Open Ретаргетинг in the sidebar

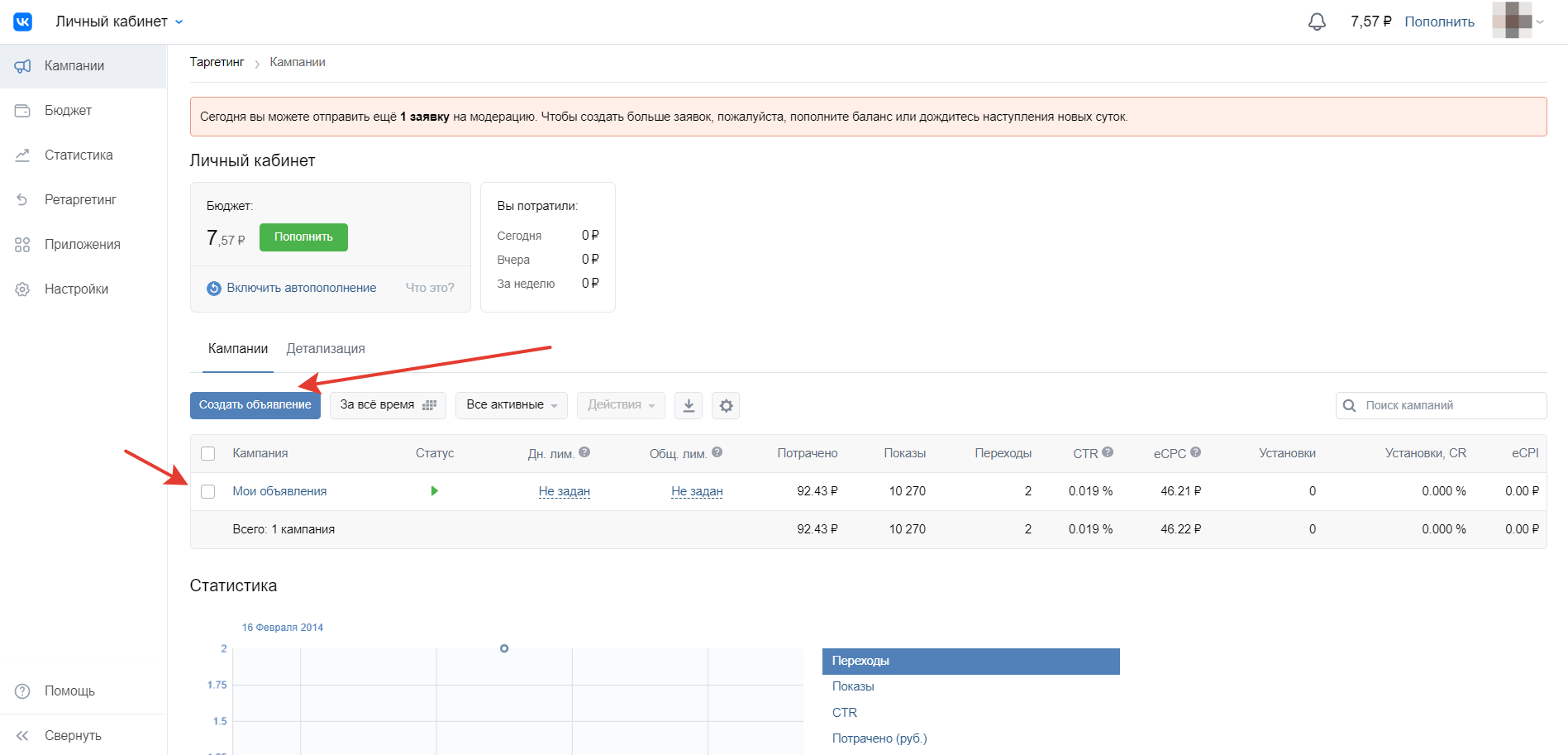coord(80,199)
